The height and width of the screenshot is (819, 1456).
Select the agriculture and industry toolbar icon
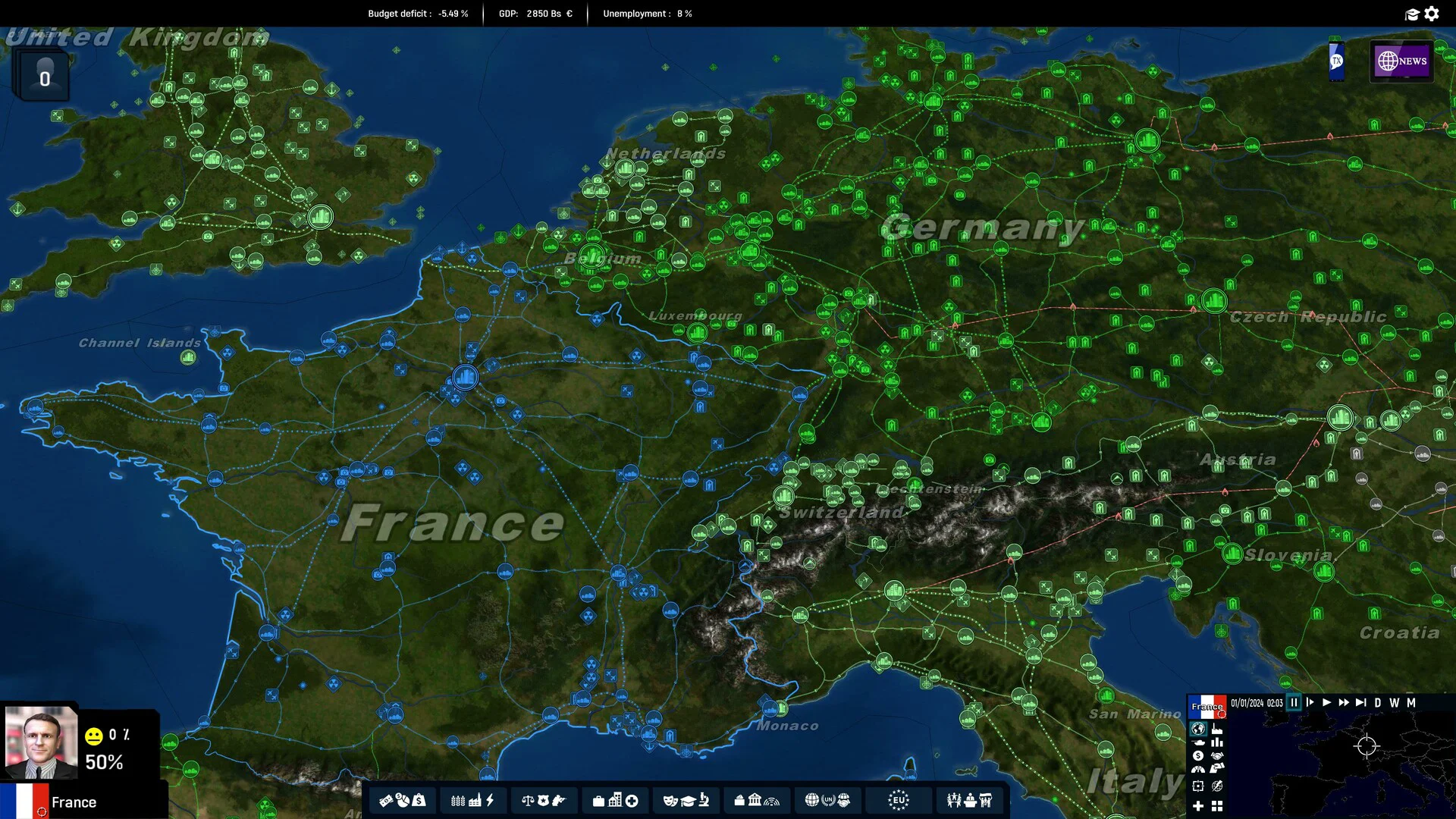(472, 800)
